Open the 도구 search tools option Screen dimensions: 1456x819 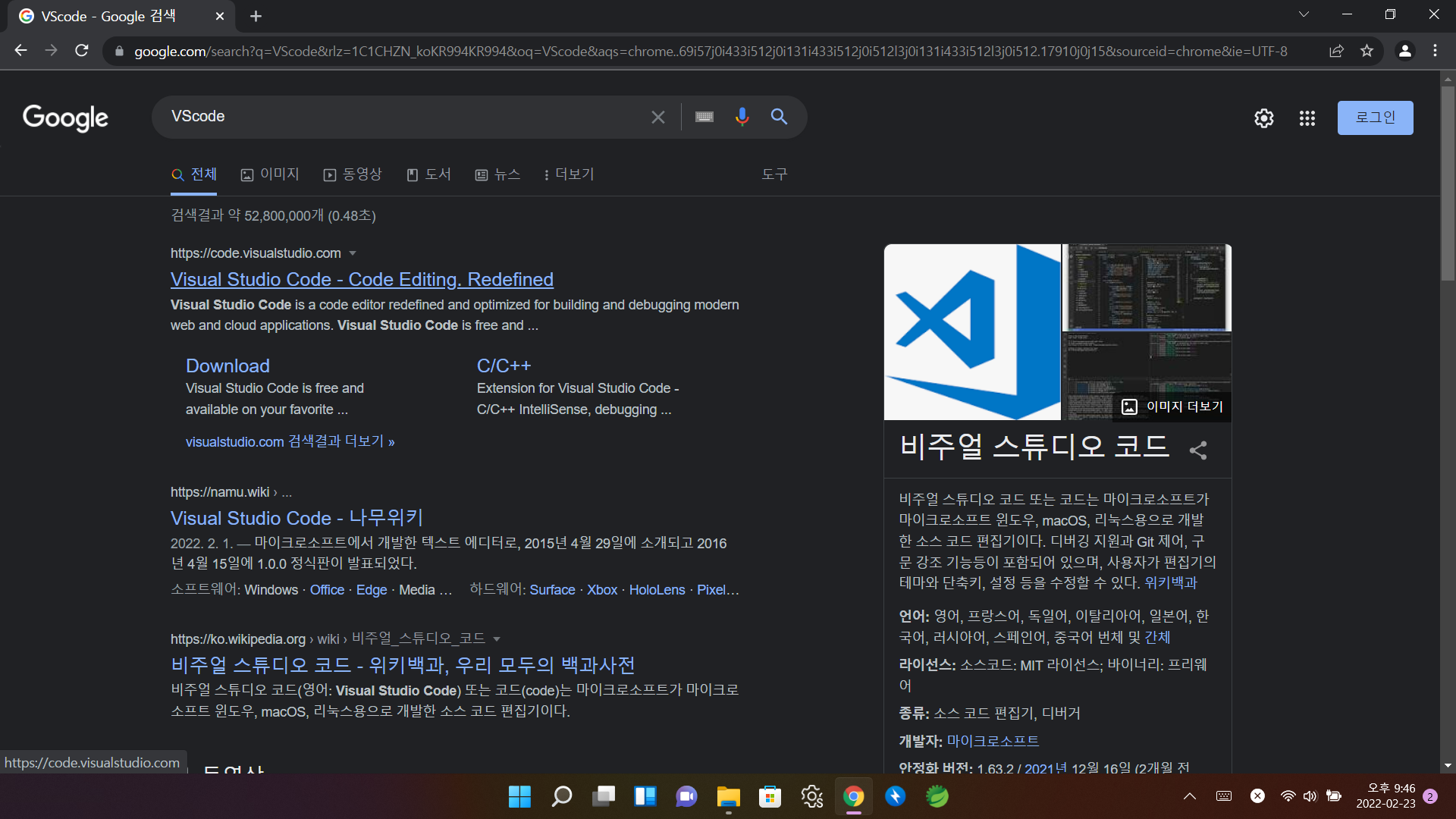point(774,174)
